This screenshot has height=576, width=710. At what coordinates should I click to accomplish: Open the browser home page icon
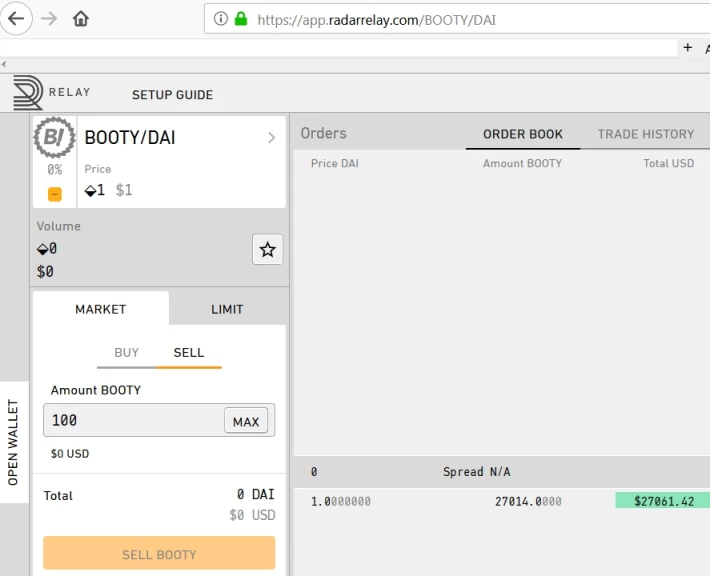click(x=81, y=19)
